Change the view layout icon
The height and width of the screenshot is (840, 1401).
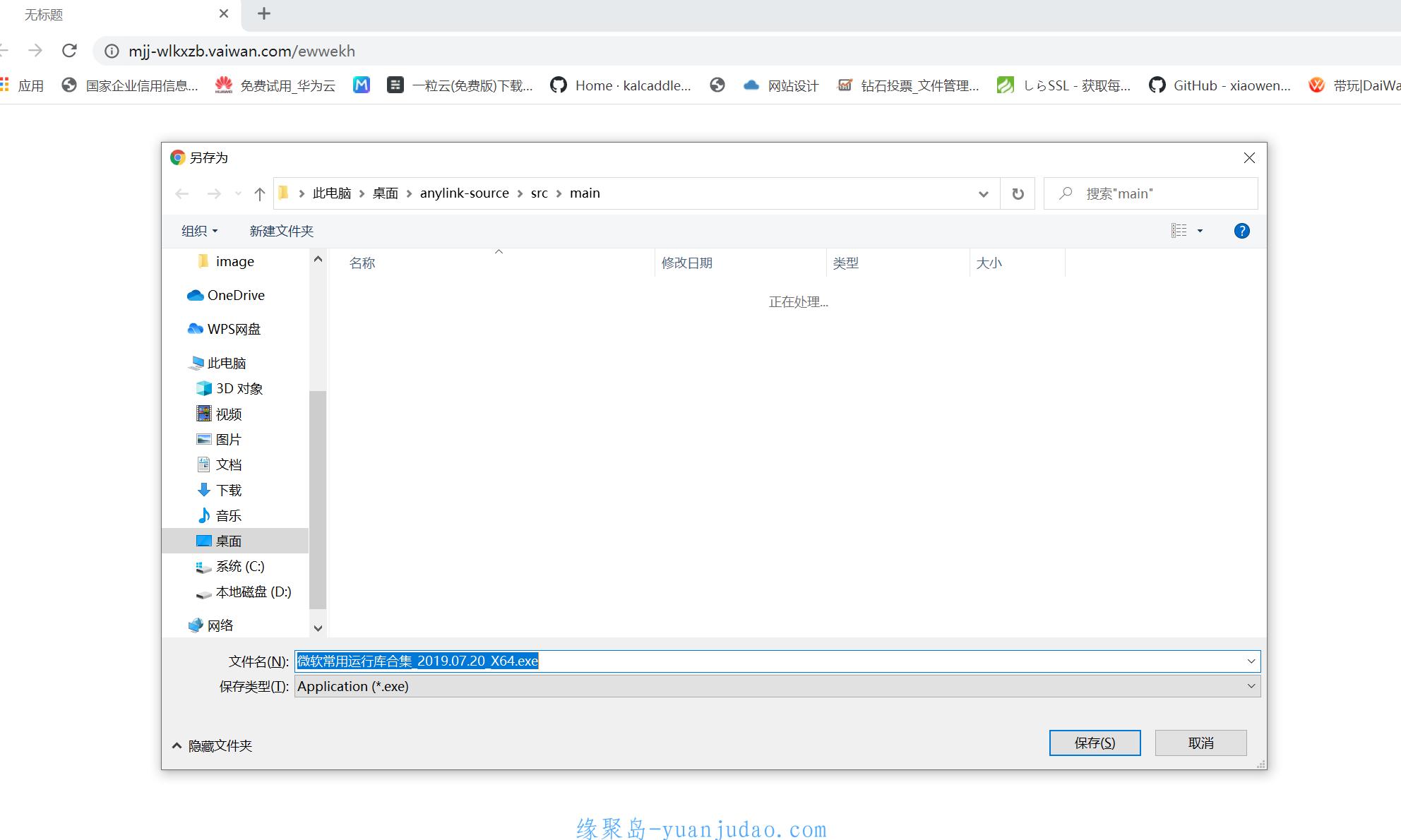pos(1179,231)
